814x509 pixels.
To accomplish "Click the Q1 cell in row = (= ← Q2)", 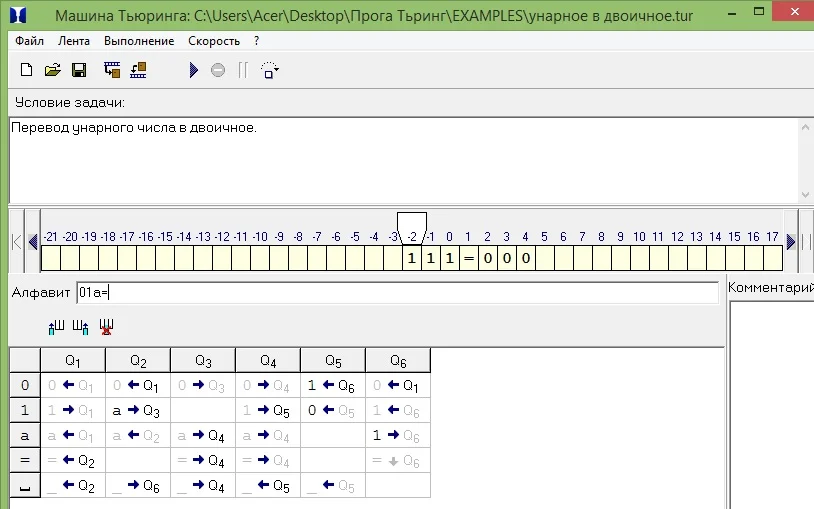I will pos(73,460).
